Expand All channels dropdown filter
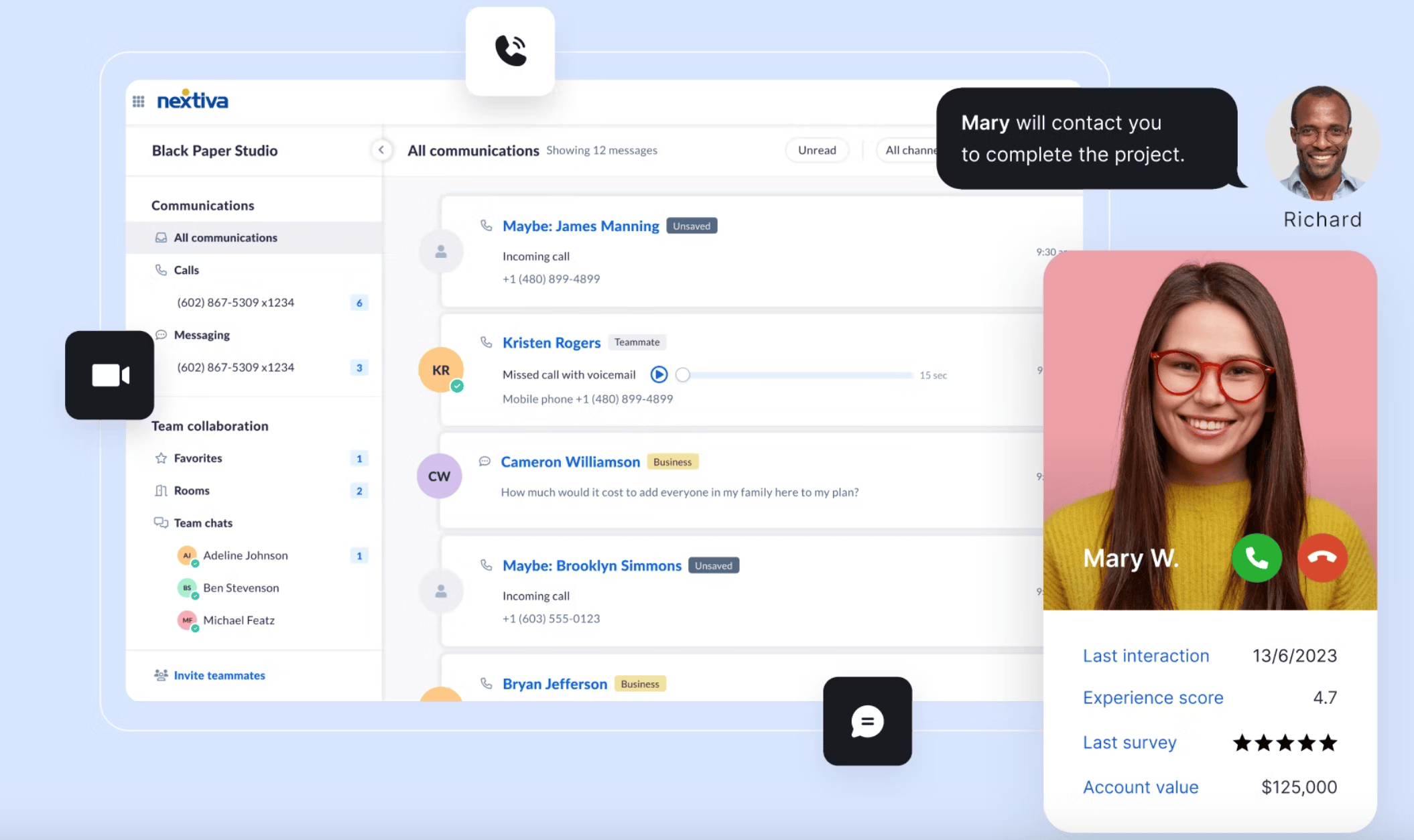Viewport: 1414px width, 840px height. coord(920,150)
